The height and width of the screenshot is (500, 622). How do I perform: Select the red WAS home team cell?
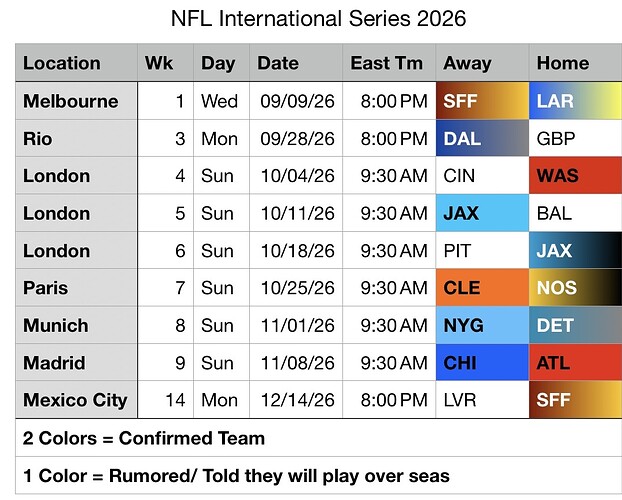(x=575, y=176)
